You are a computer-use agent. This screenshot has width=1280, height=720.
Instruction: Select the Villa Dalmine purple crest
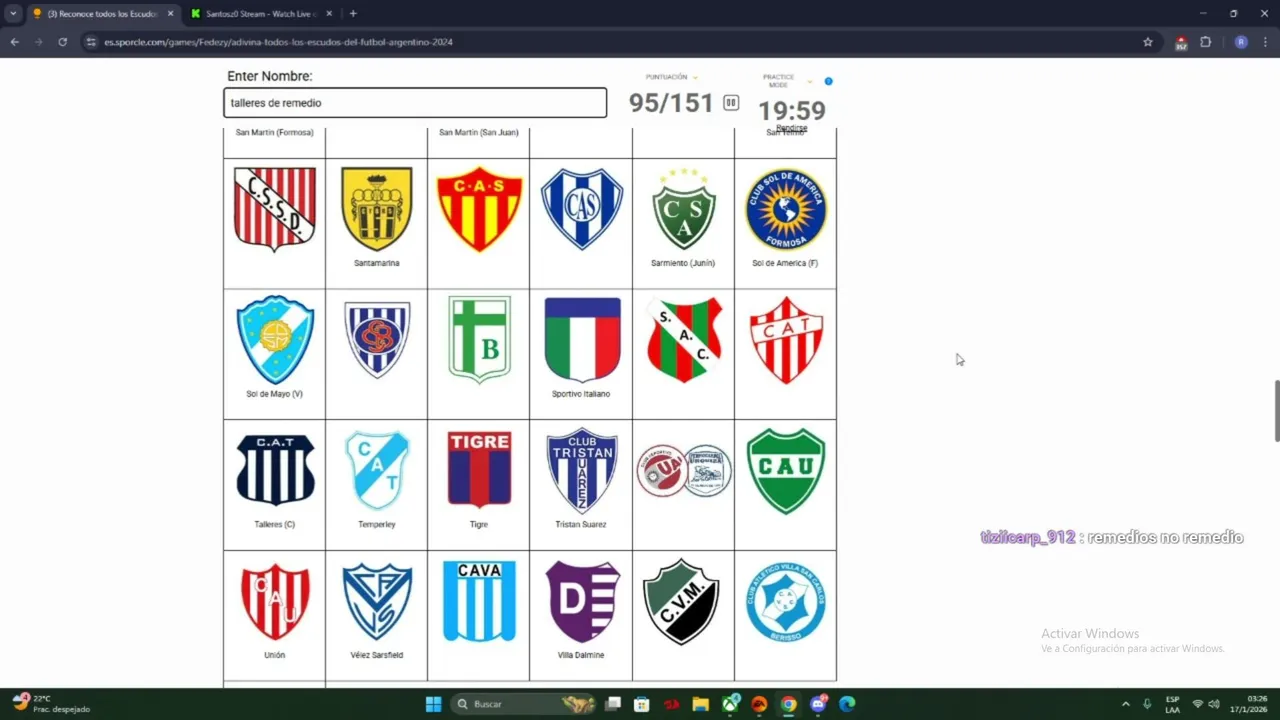click(582, 601)
